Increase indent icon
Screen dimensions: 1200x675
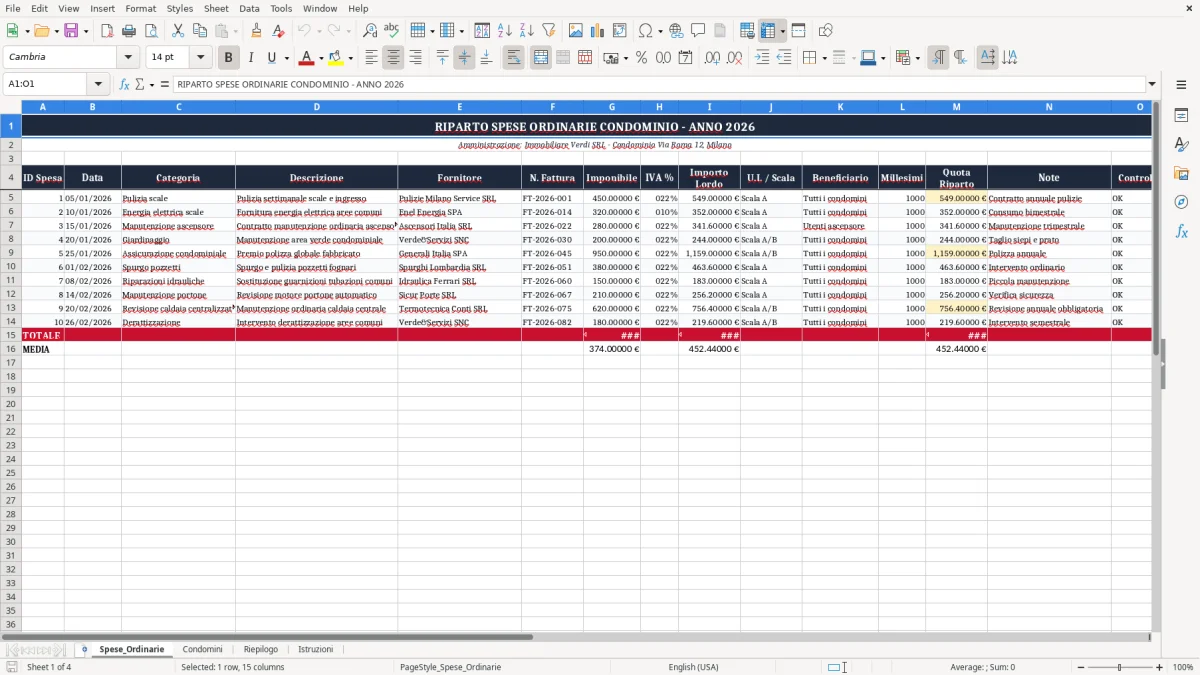pos(762,58)
